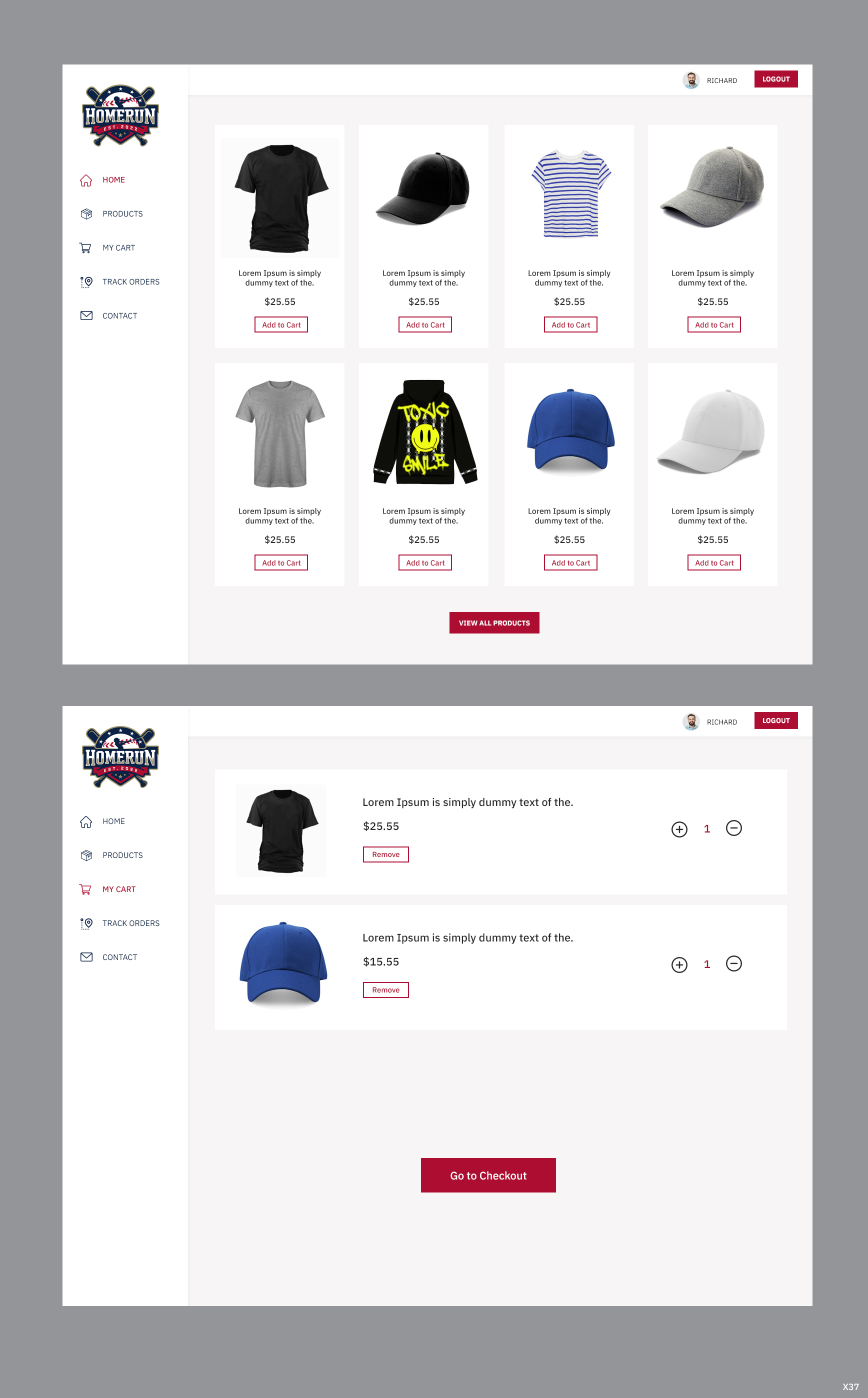The image size is (868, 1398).
Task: Decrease quantity of the blue cap
Action: pyautogui.click(x=733, y=963)
